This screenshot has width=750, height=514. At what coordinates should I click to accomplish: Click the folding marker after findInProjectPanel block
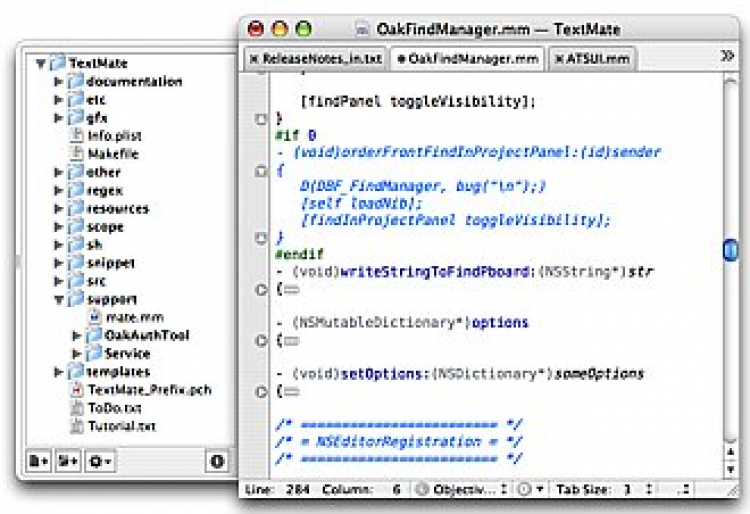tap(261, 238)
